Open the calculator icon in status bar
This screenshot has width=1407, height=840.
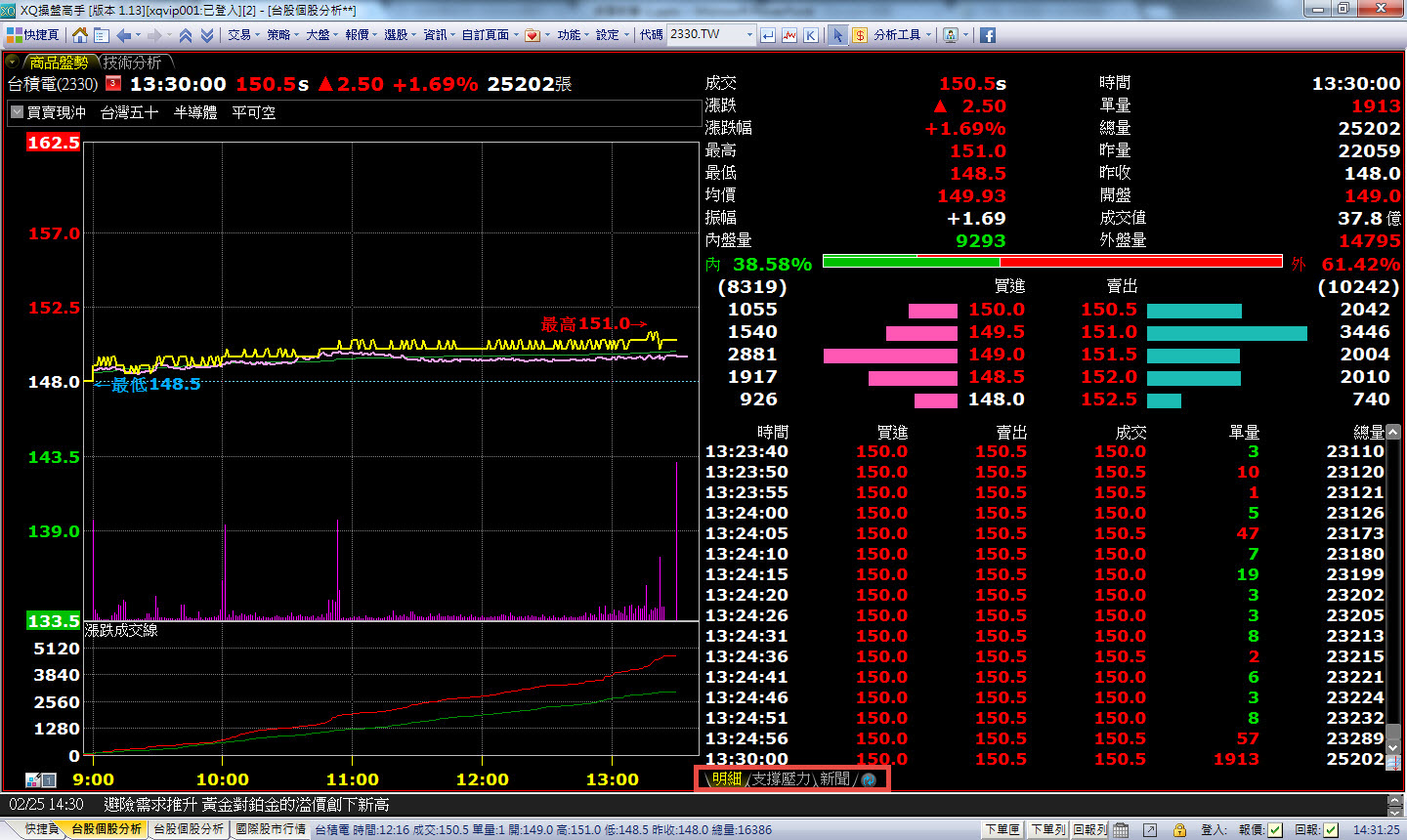click(1121, 829)
